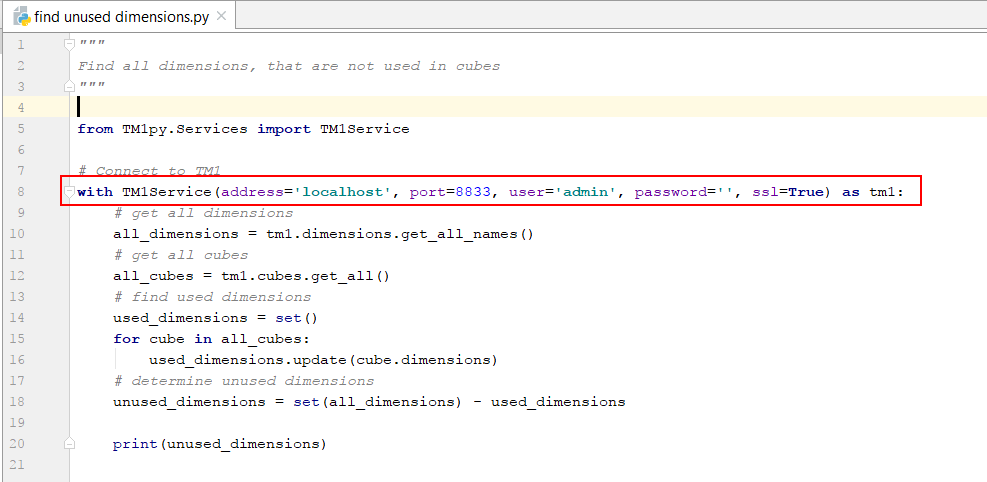This screenshot has width=987, height=482.
Task: Click the fold end marker on line 20
Action: [69, 443]
